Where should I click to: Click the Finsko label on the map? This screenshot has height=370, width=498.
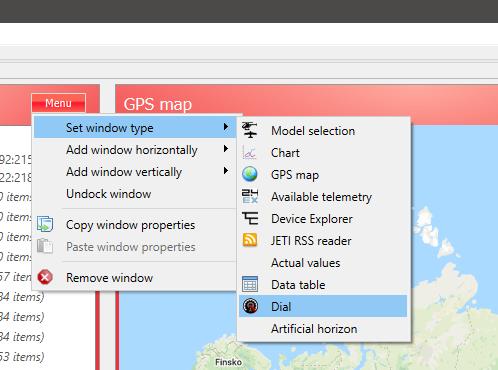pos(228,362)
